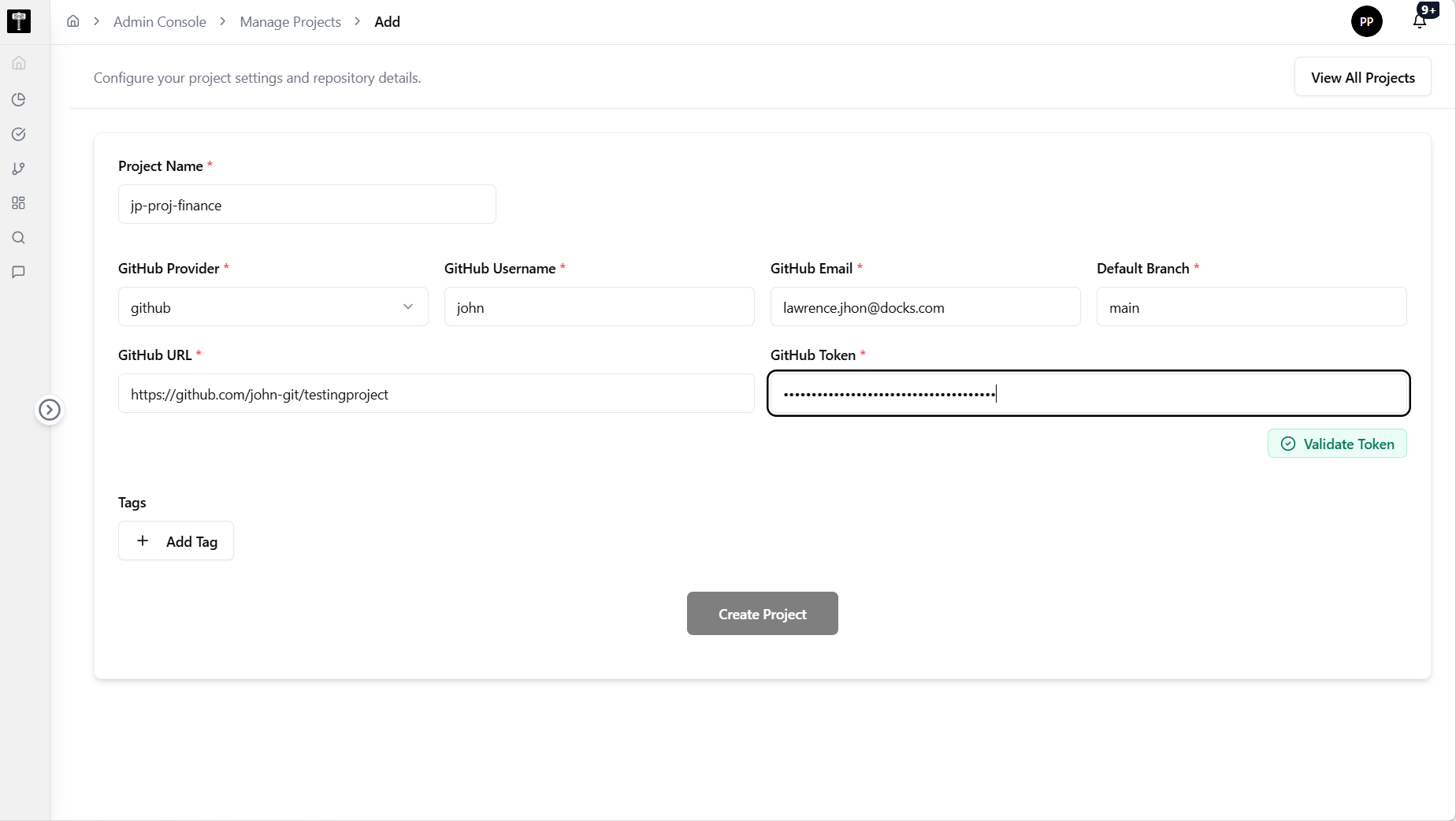The width and height of the screenshot is (1456, 821).
Task: Focus the GitHub Email field
Action: (x=926, y=306)
